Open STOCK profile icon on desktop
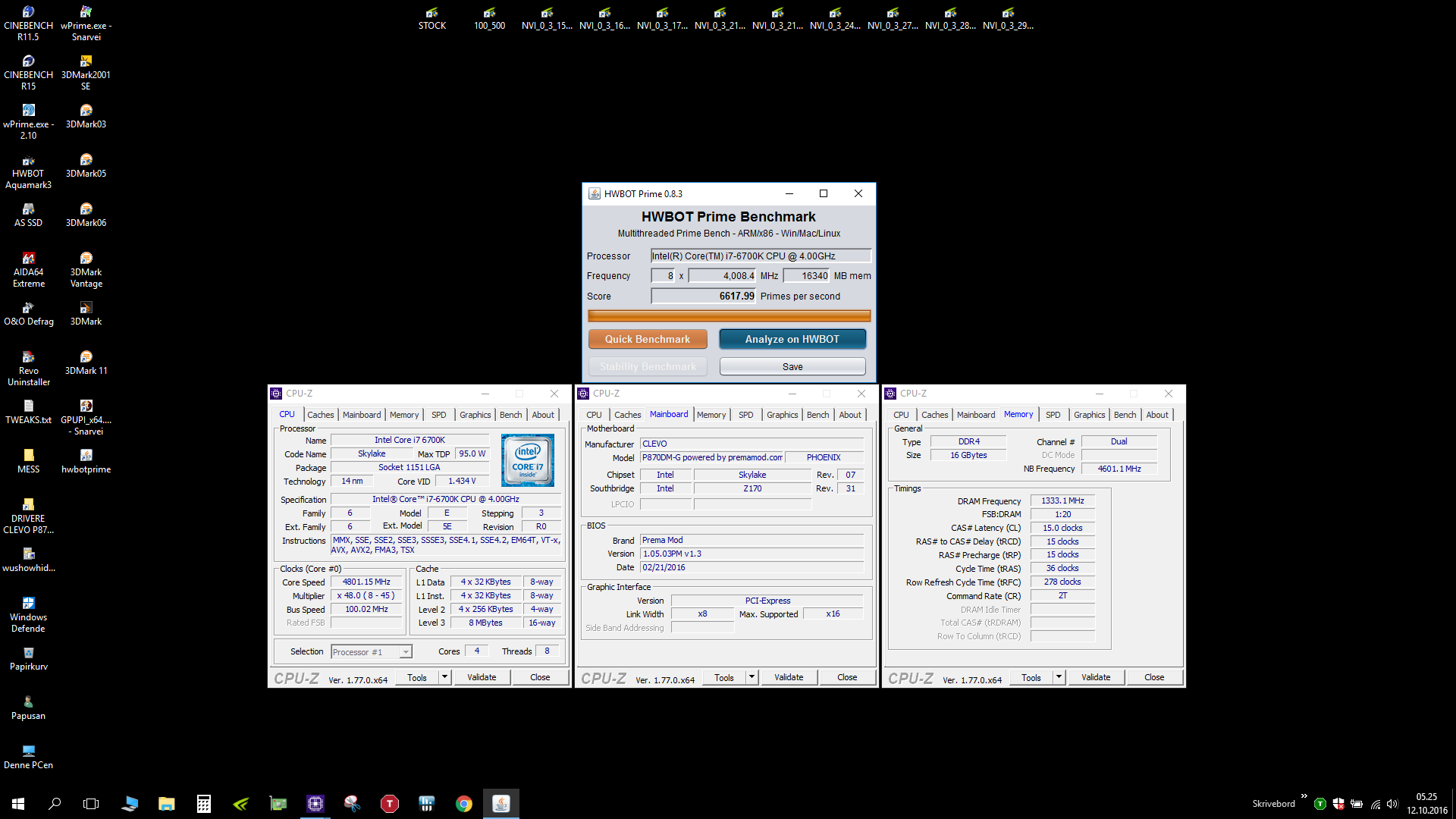The width and height of the screenshot is (1456, 819). [x=432, y=18]
